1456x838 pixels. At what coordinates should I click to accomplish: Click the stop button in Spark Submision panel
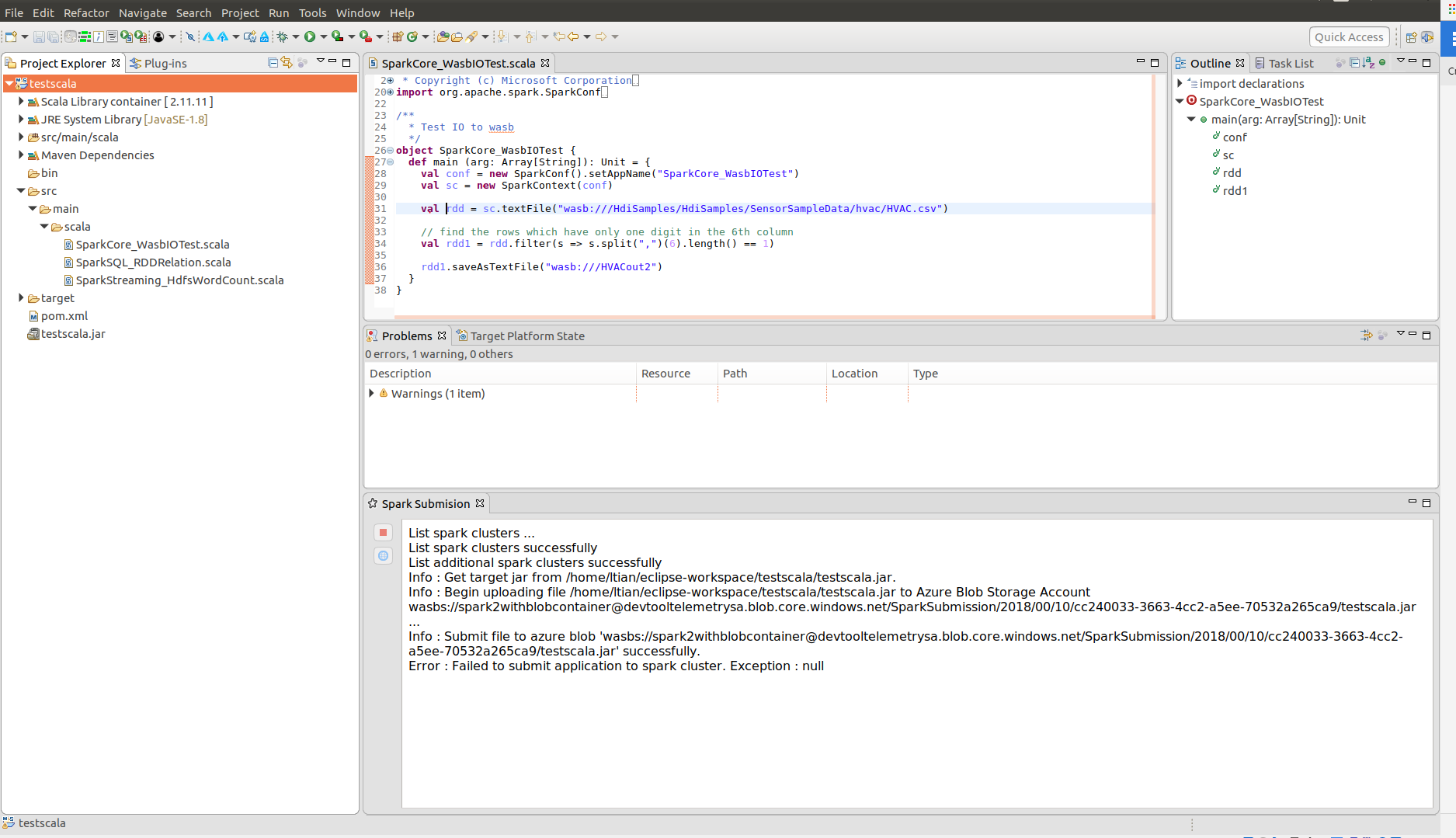point(383,532)
